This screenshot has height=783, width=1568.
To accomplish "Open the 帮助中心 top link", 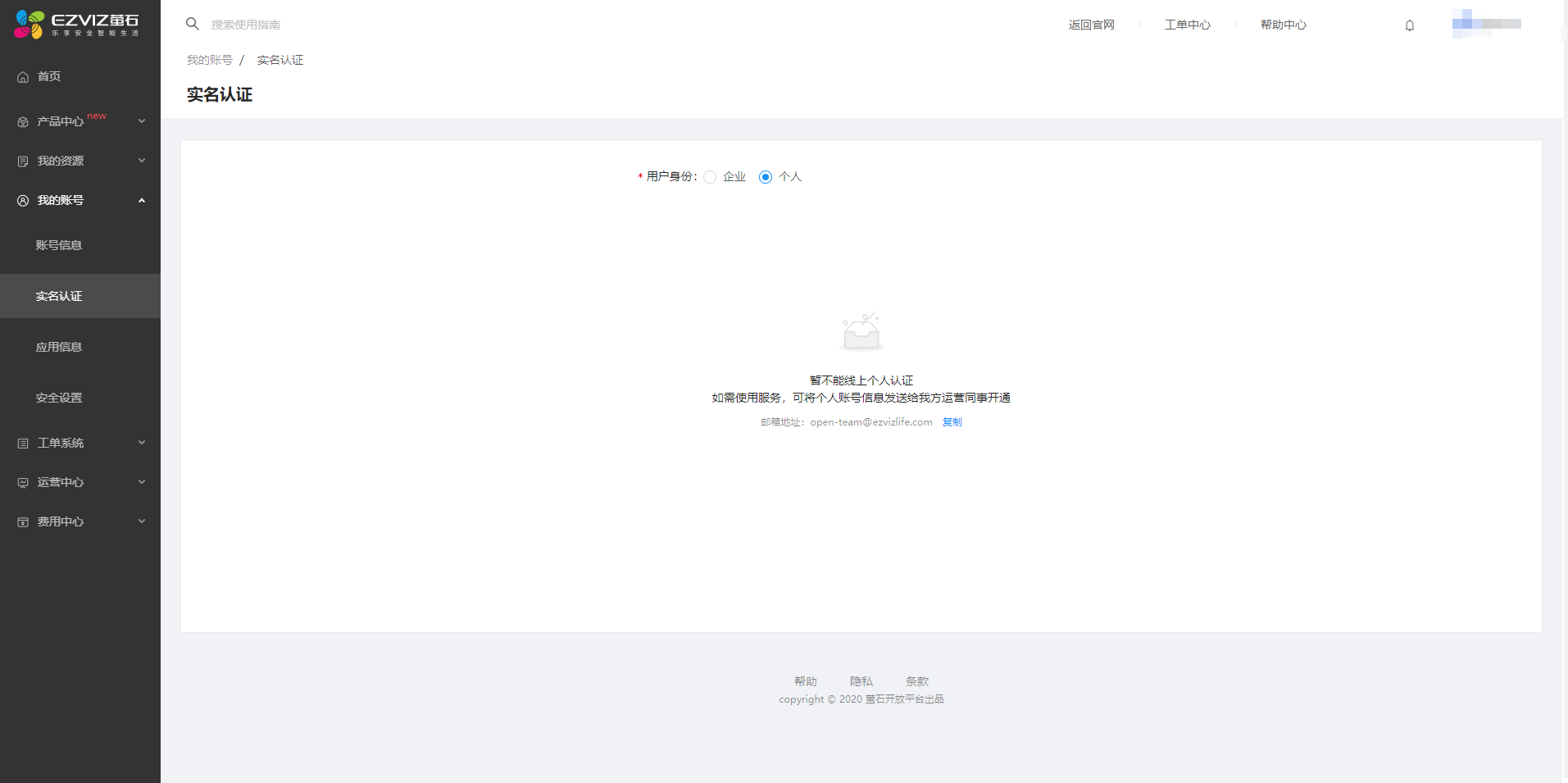I will point(1283,25).
